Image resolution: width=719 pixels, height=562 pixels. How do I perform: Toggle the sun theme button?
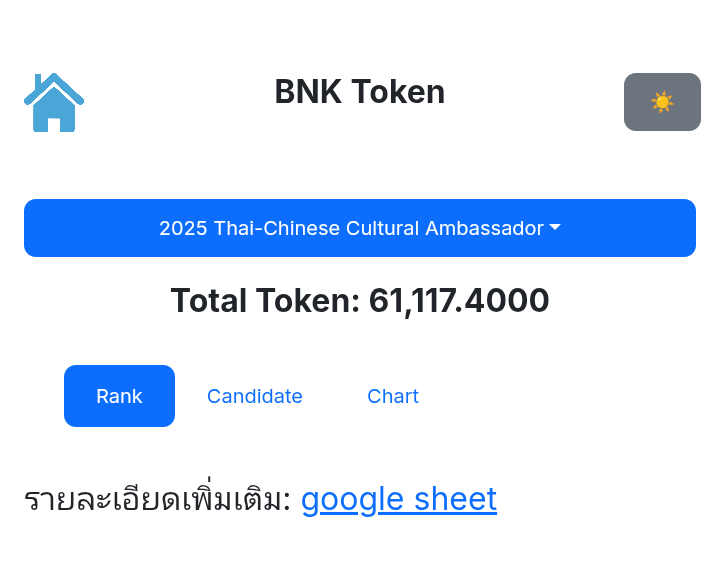pos(662,102)
